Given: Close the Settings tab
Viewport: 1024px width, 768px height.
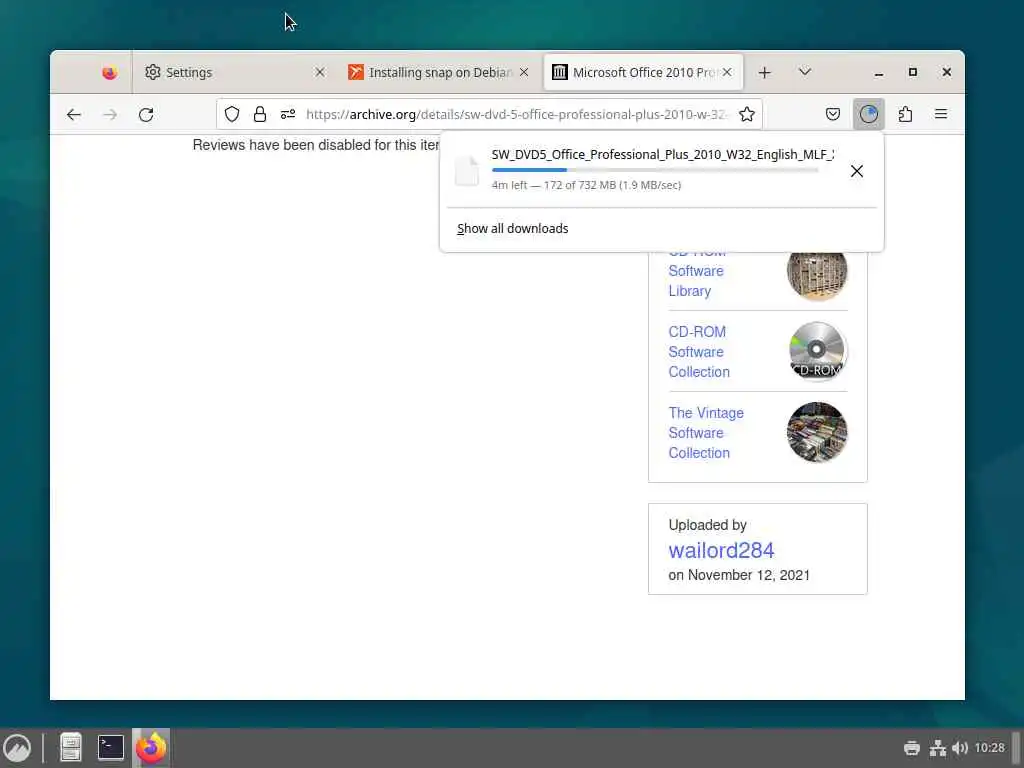Looking at the screenshot, I should pyautogui.click(x=320, y=72).
